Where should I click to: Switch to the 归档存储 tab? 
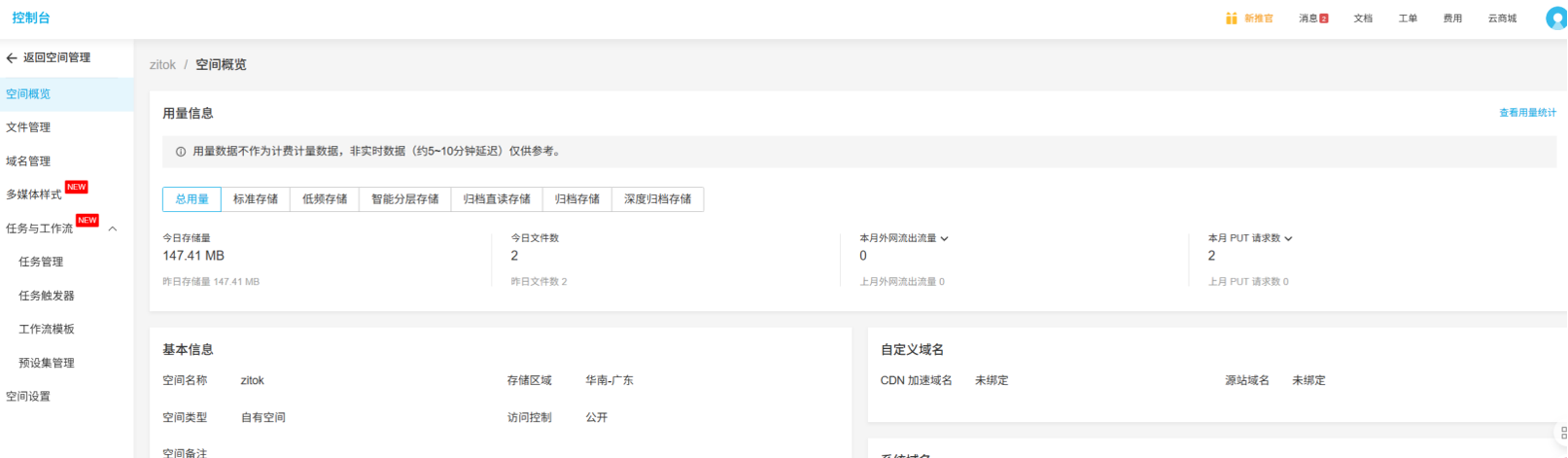pyautogui.click(x=577, y=199)
